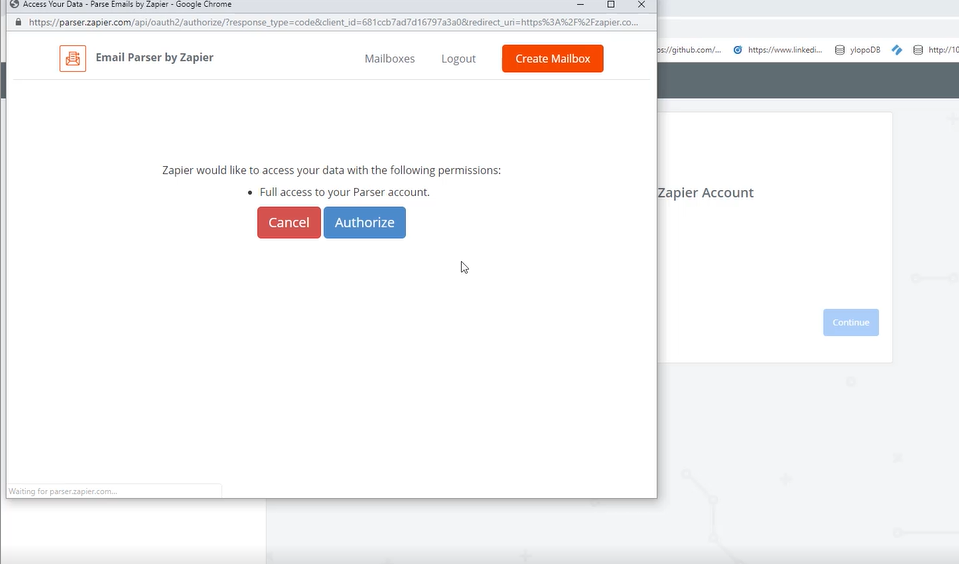Maximize the Access Your Data popup window

(x=610, y=5)
